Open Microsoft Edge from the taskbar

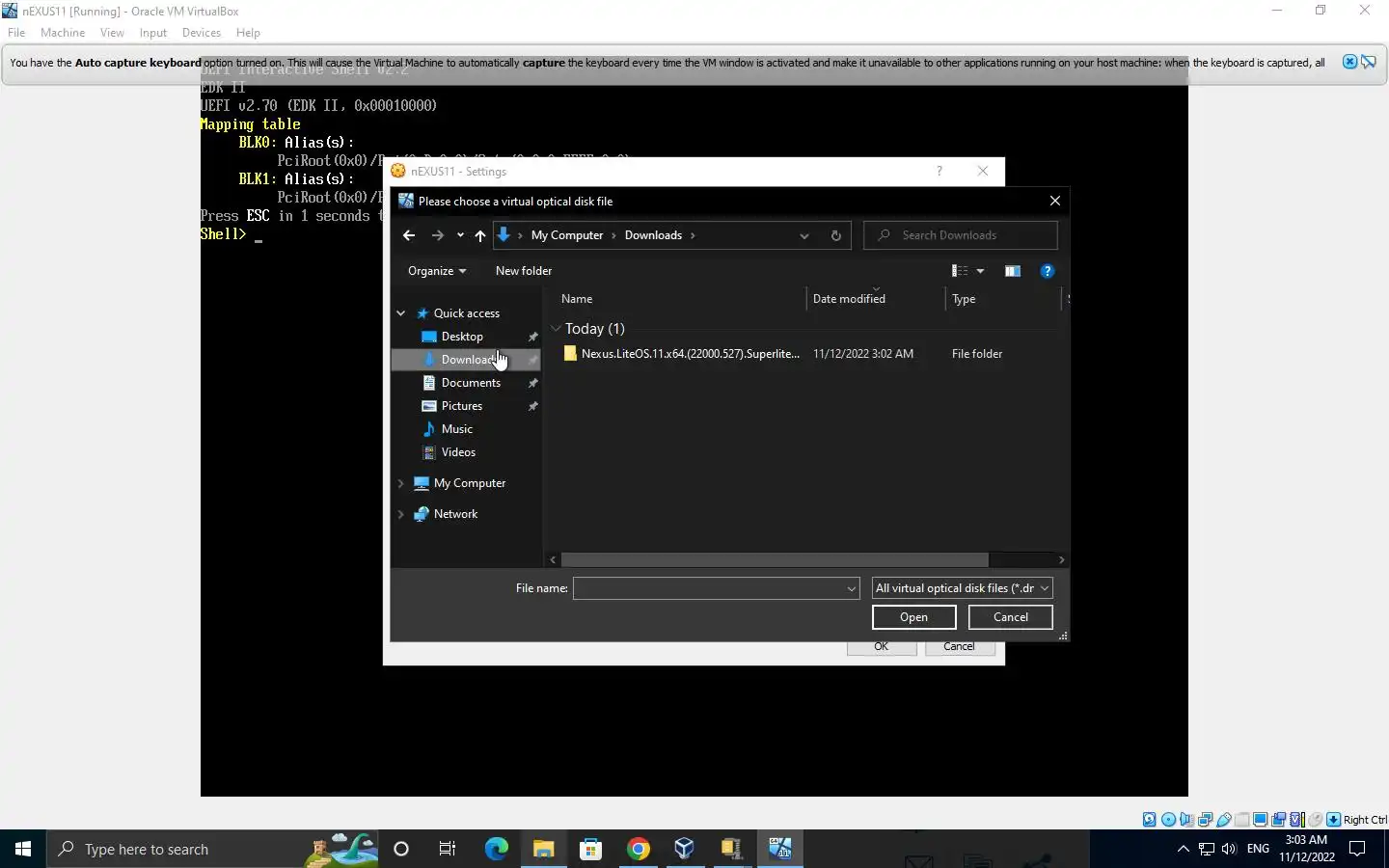tap(496, 849)
